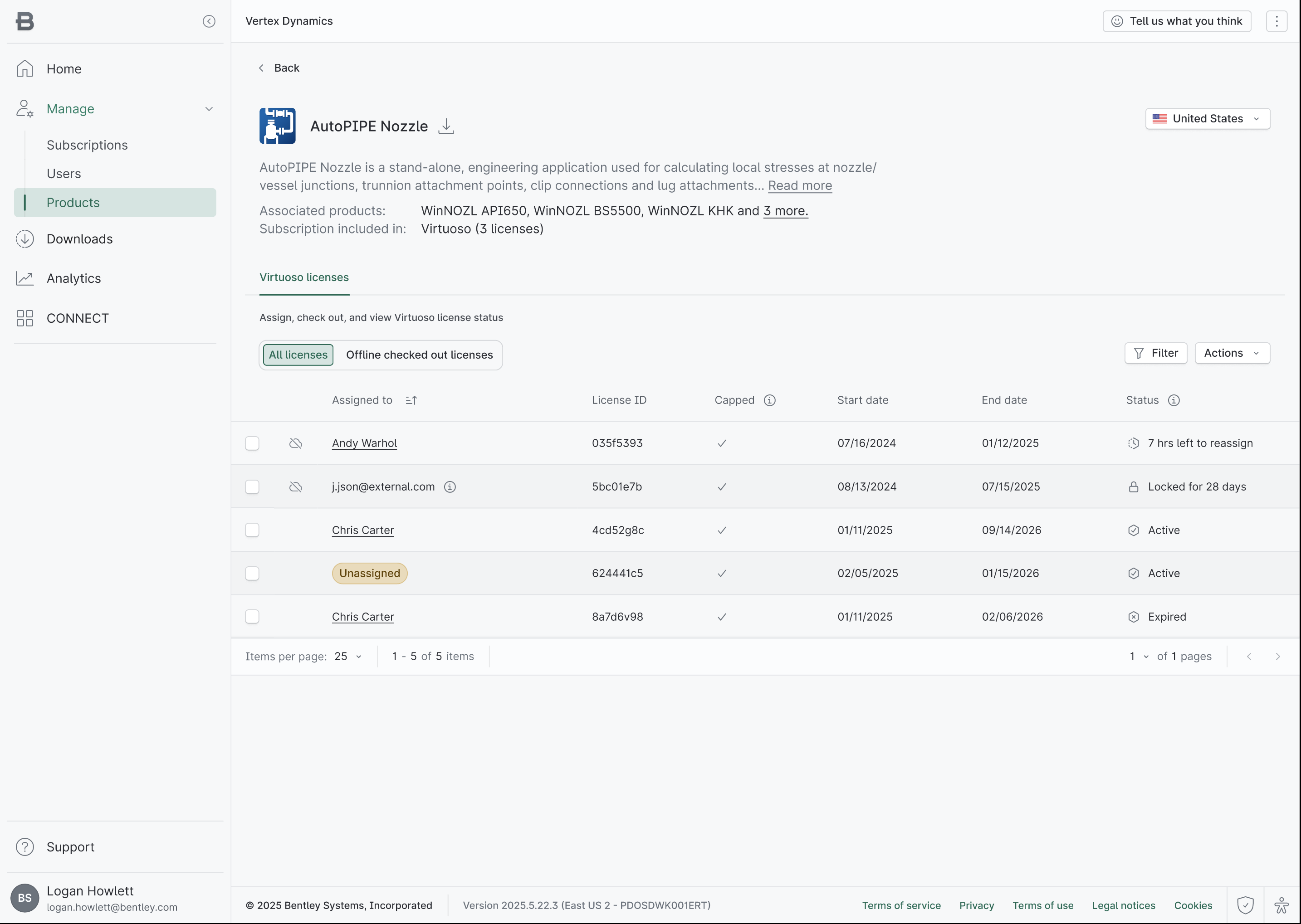Collapse the sidebar with the arrow icon
The image size is (1301, 924).
209,21
